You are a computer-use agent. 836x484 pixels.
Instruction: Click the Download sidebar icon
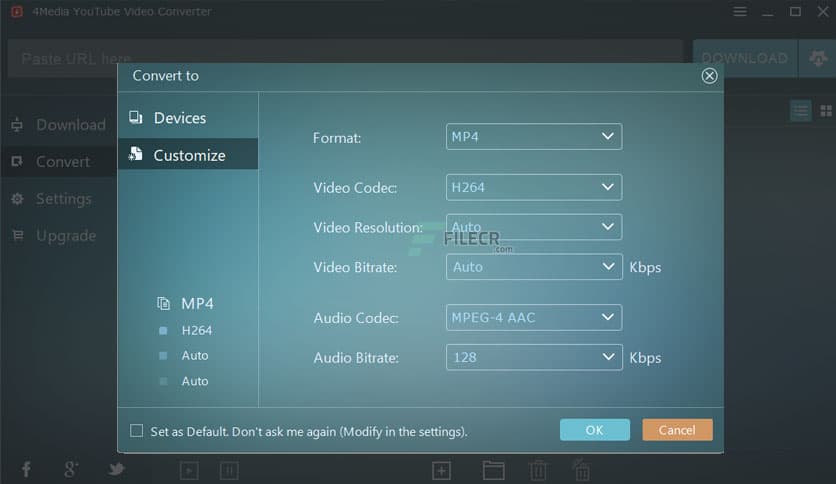point(17,125)
